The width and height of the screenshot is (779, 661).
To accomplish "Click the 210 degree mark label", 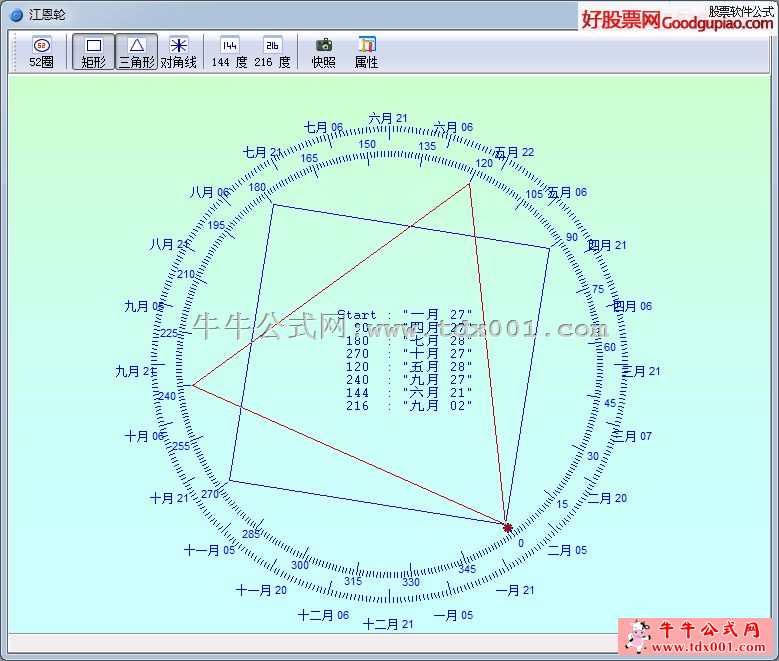I will click(x=186, y=274).
